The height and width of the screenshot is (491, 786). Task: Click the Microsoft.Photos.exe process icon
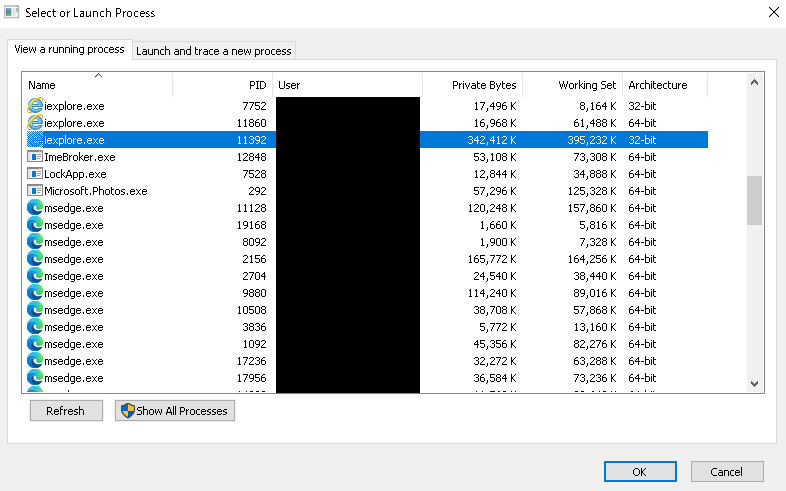[x=35, y=191]
